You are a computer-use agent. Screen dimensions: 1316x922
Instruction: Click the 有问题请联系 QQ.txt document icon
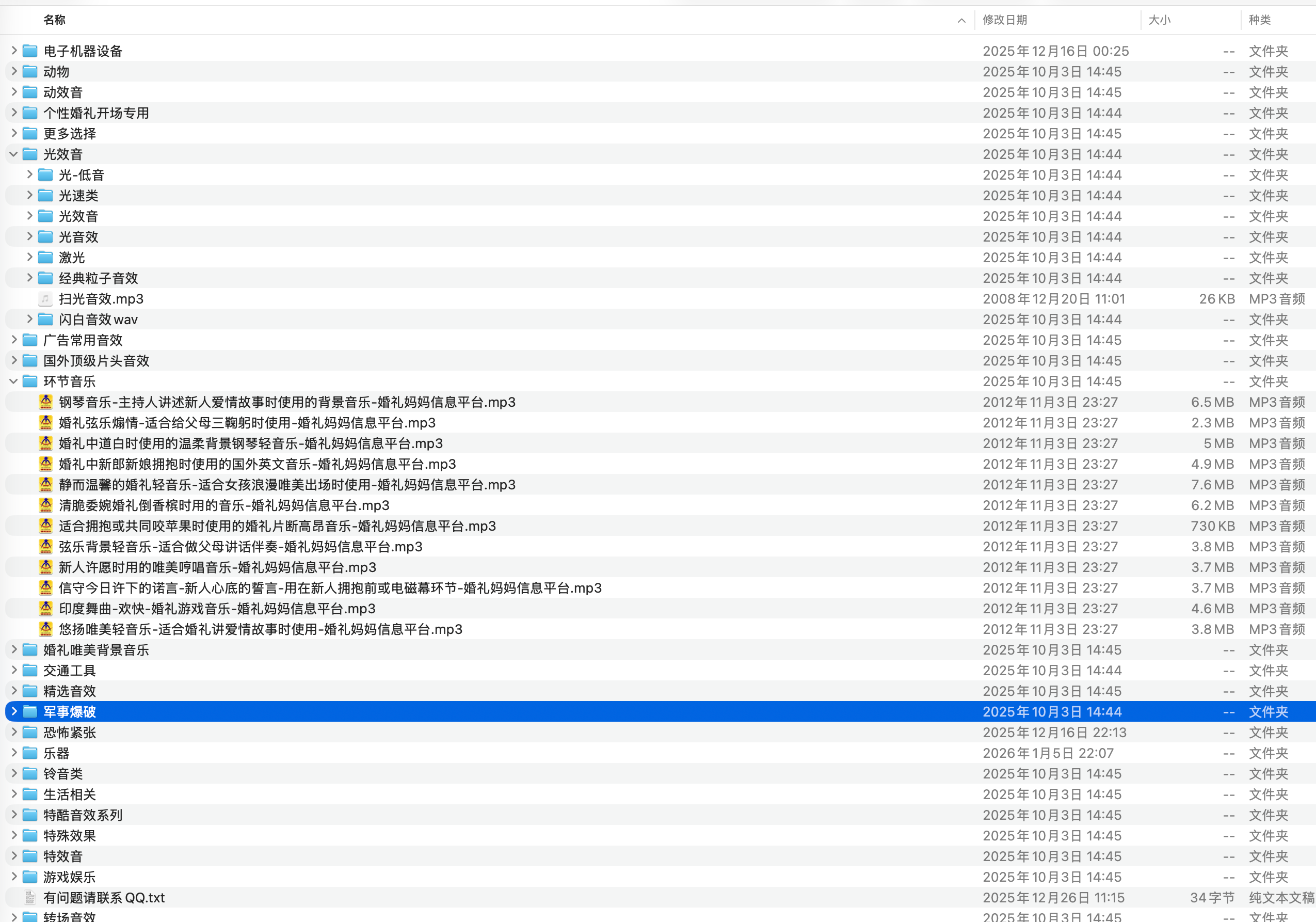coord(30,897)
